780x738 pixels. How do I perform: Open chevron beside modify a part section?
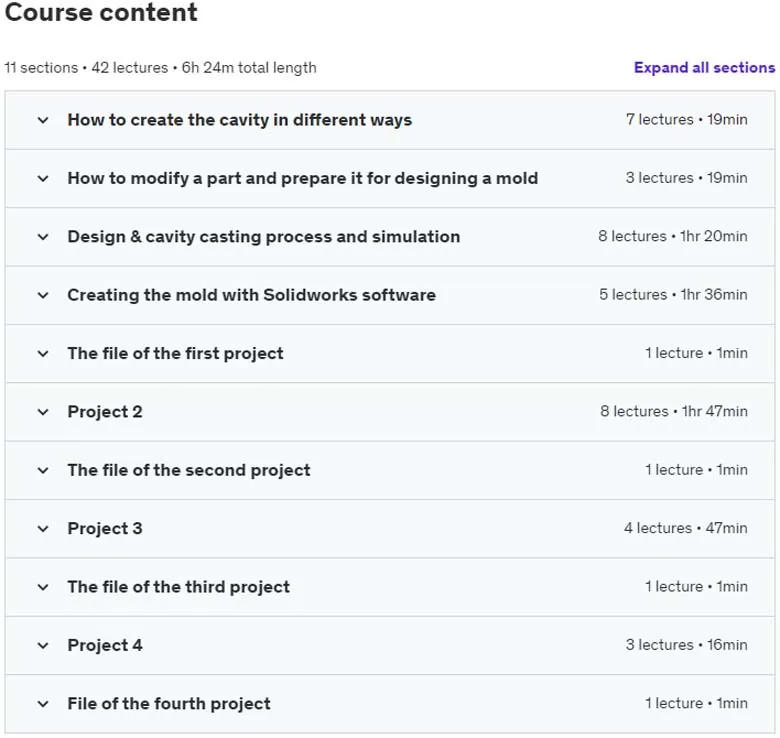tap(43, 178)
